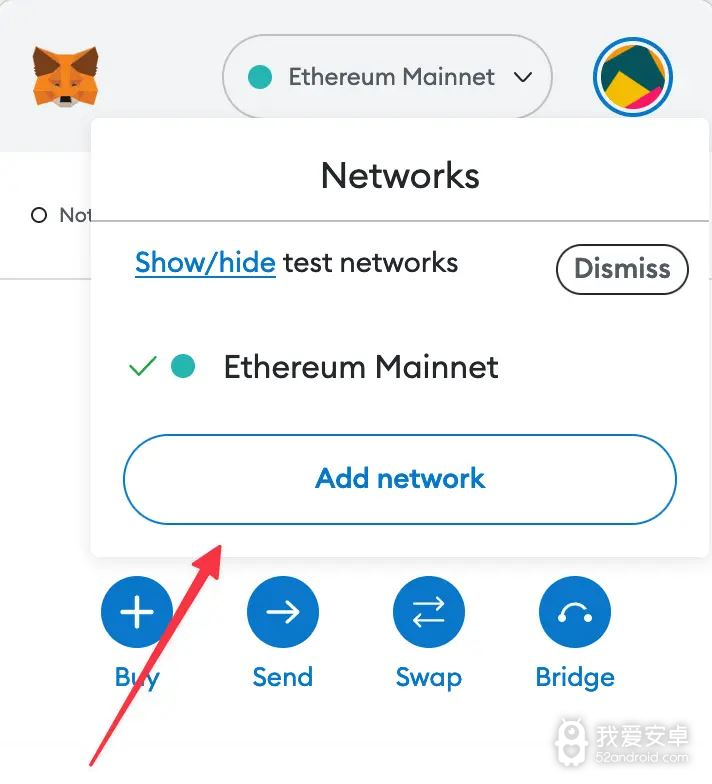Image resolution: width=712 pixels, height=784 pixels.
Task: Click the Bridge arc icon
Action: pos(574,612)
